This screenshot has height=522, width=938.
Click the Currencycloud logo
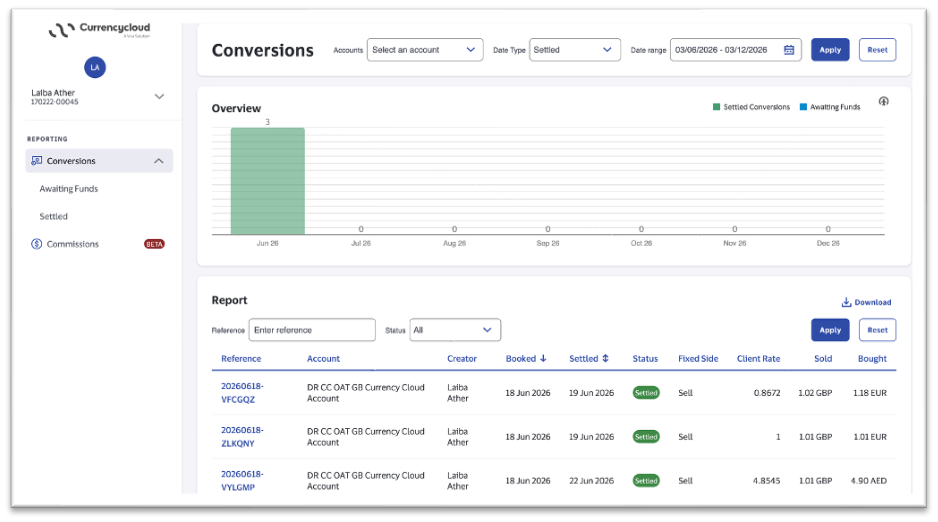click(99, 29)
